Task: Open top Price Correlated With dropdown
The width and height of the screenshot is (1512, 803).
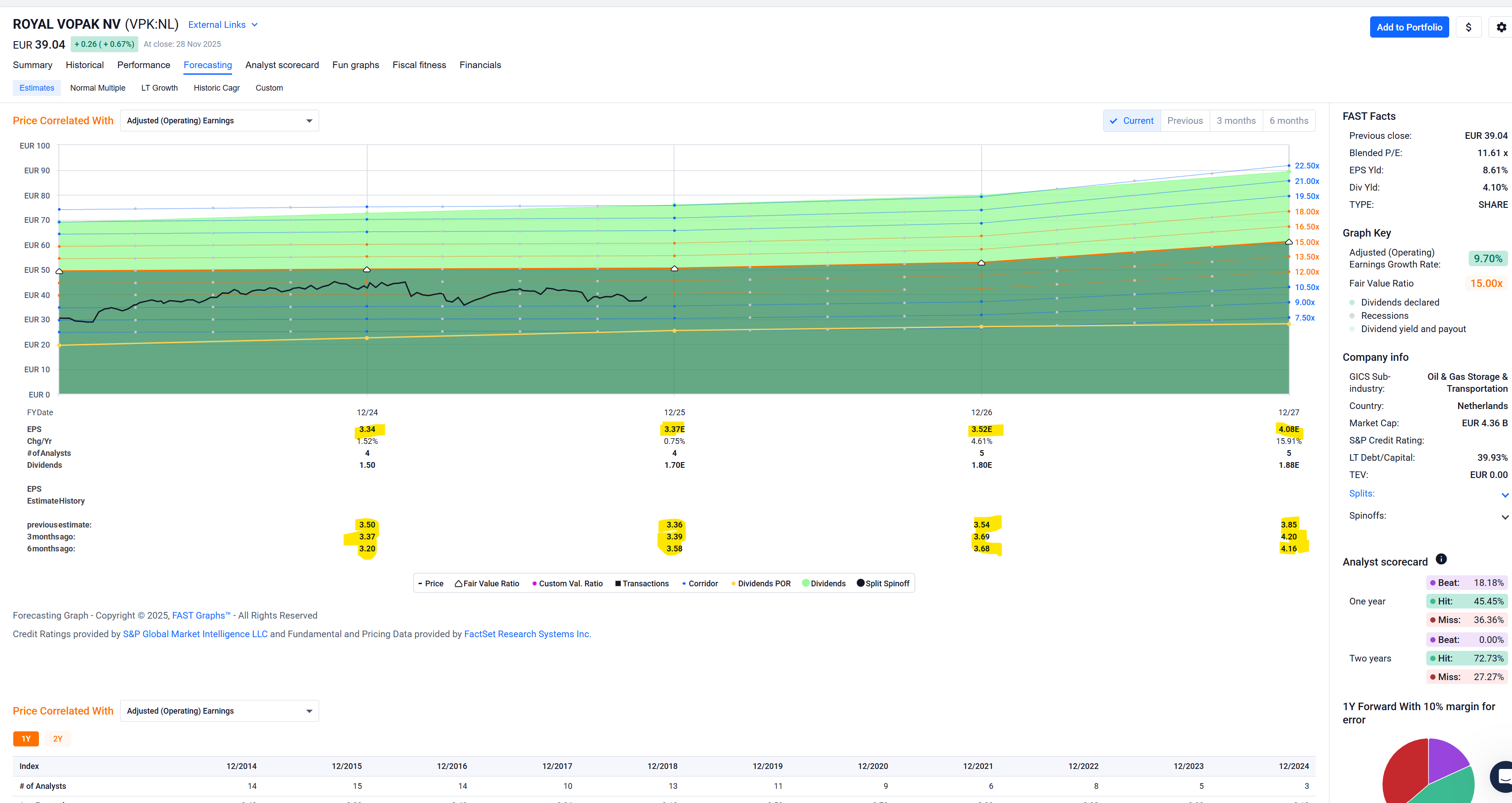Action: click(220, 120)
